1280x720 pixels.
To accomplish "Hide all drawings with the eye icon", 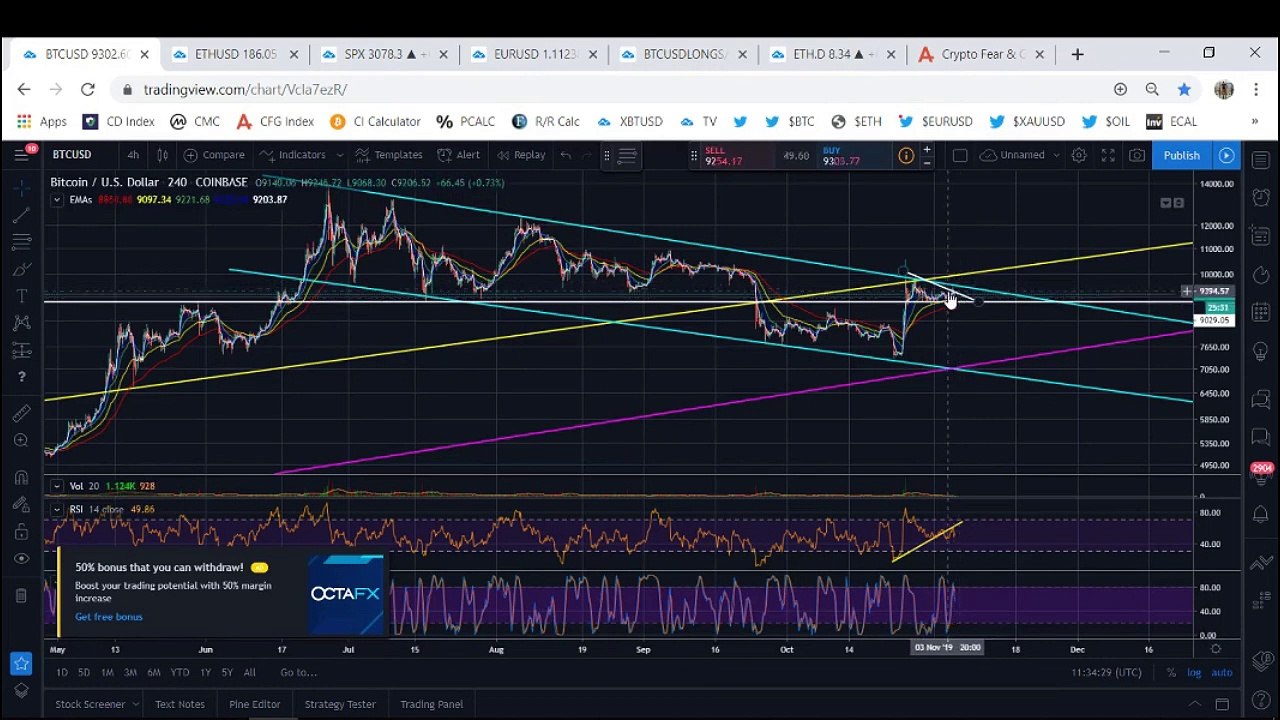I will pos(21,558).
